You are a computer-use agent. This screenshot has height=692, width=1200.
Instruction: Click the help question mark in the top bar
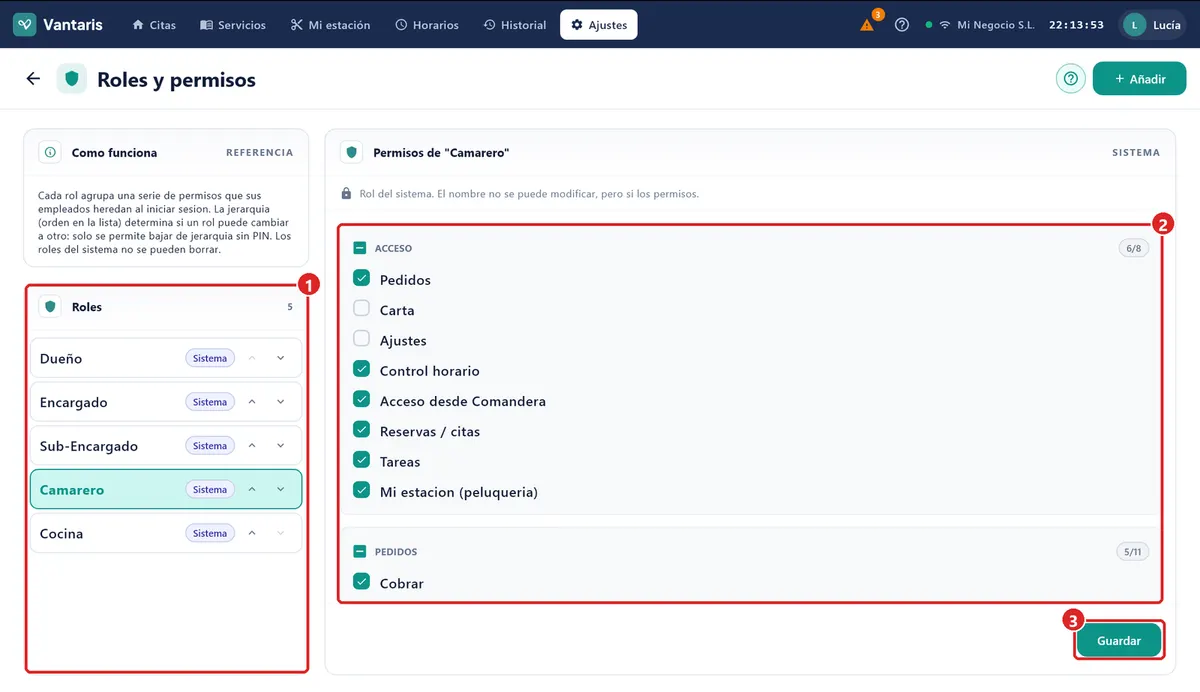point(902,25)
